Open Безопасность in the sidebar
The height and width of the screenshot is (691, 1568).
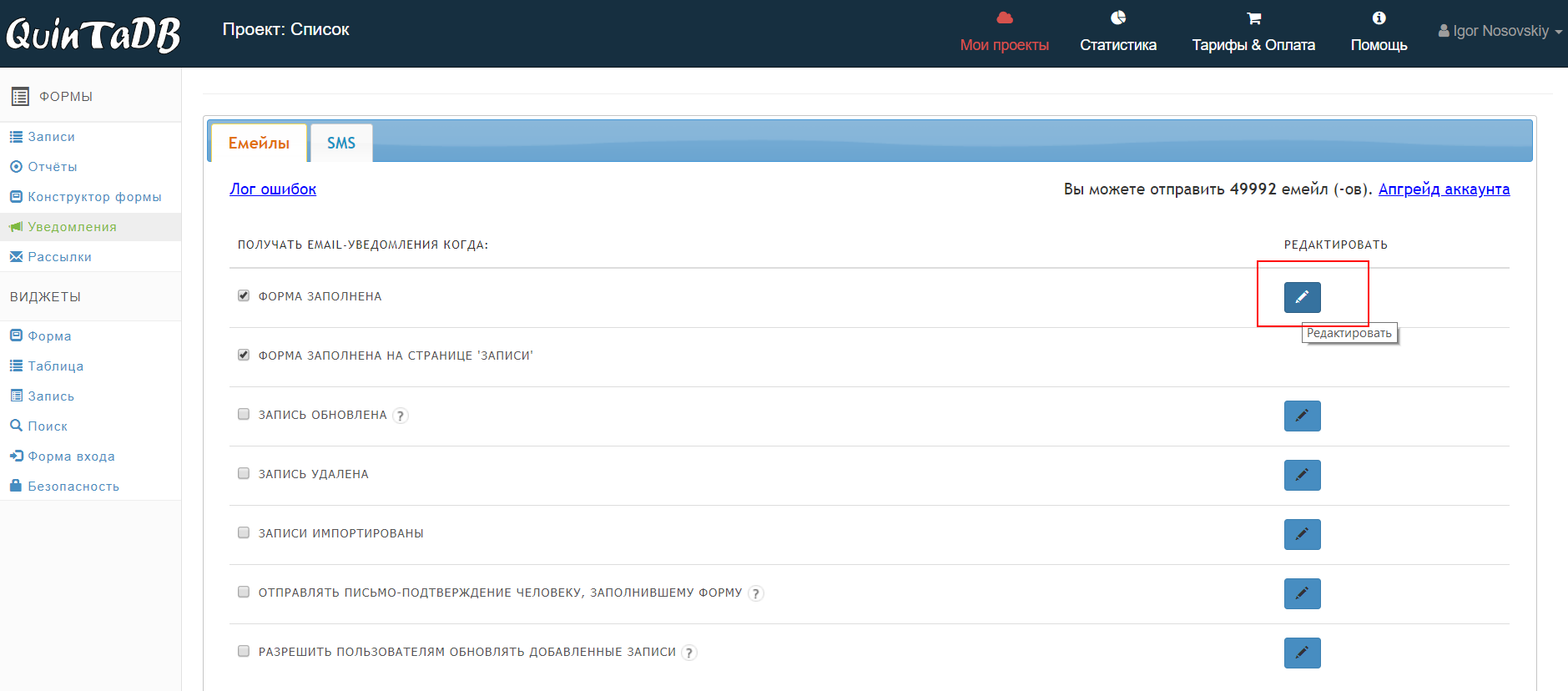(x=73, y=487)
